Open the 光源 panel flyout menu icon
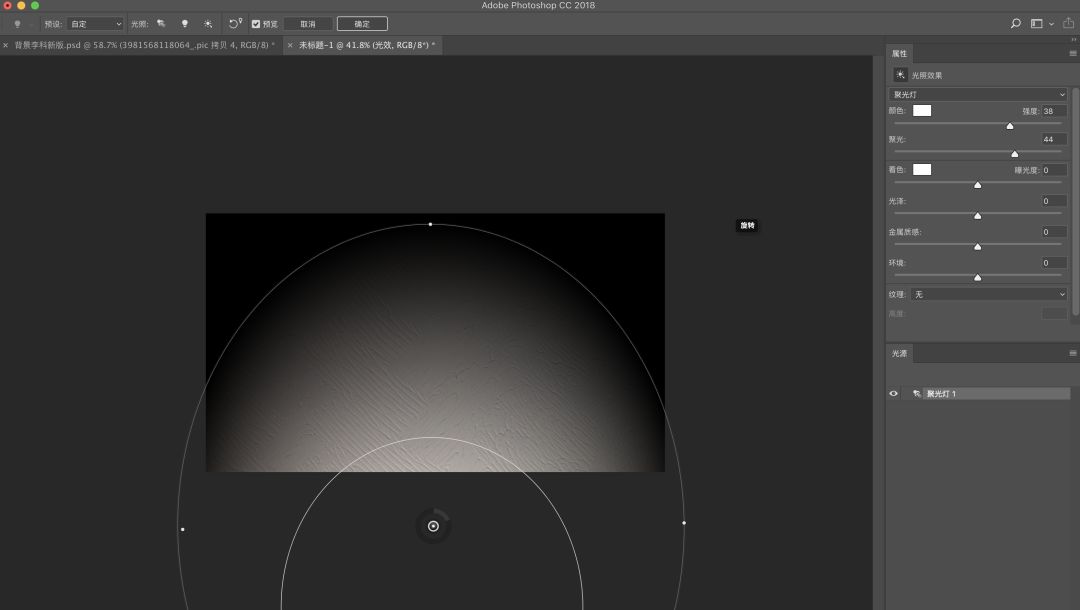1080x610 pixels. point(1072,353)
